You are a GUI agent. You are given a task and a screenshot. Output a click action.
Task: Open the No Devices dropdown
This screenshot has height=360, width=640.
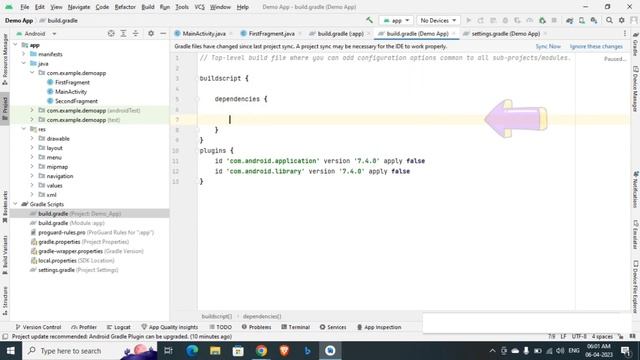[438, 20]
